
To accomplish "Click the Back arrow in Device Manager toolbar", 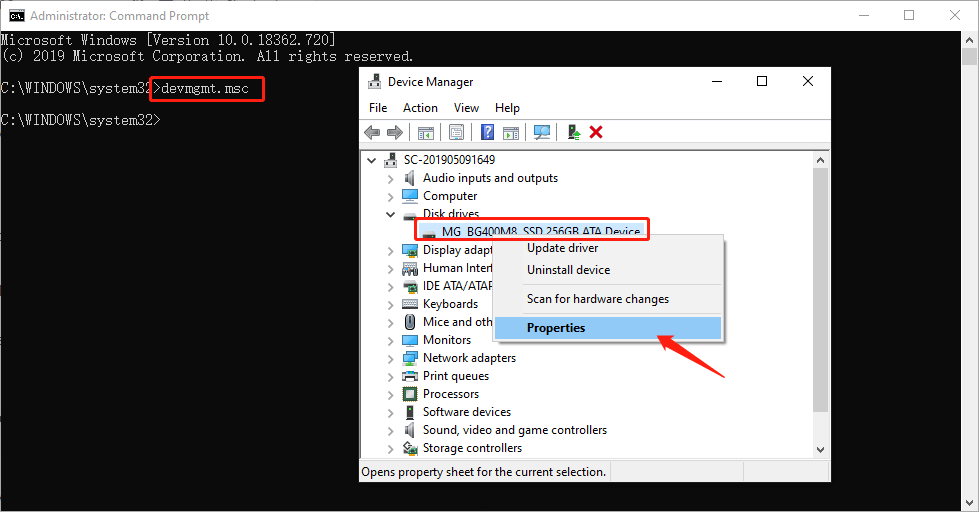I will [x=372, y=132].
